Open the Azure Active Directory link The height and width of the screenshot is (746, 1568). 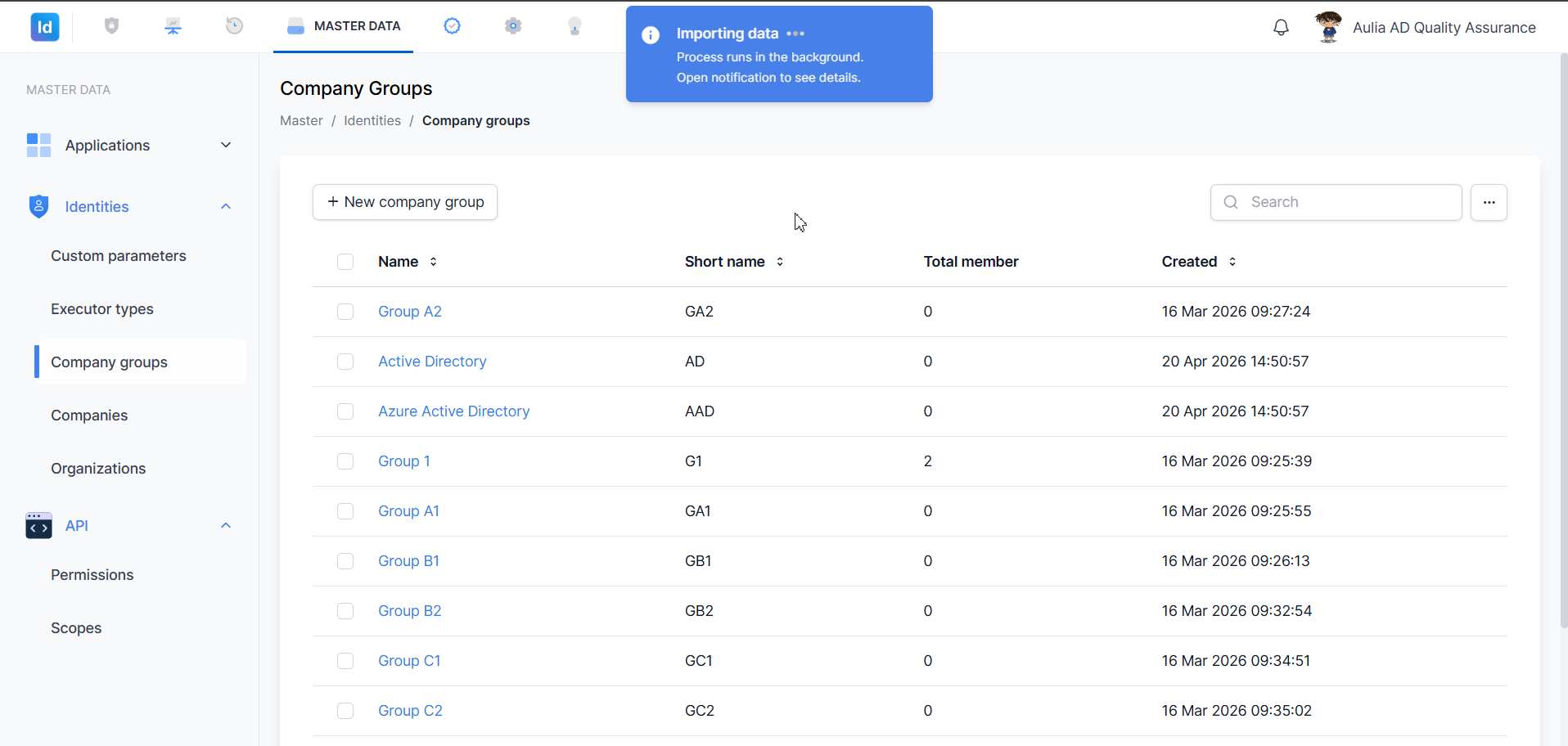[453, 411]
